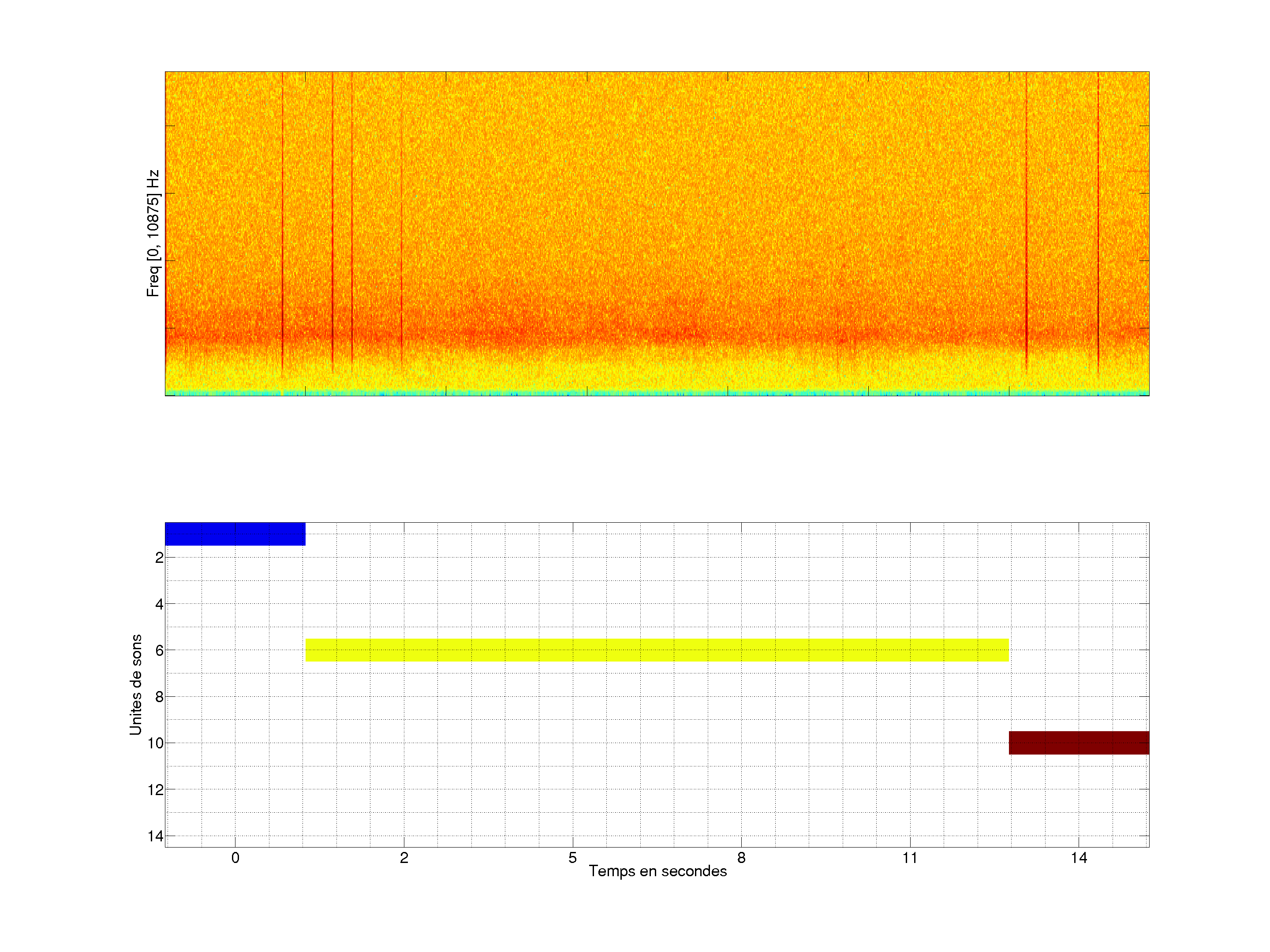Click x-axis tick label 5

coord(572,858)
